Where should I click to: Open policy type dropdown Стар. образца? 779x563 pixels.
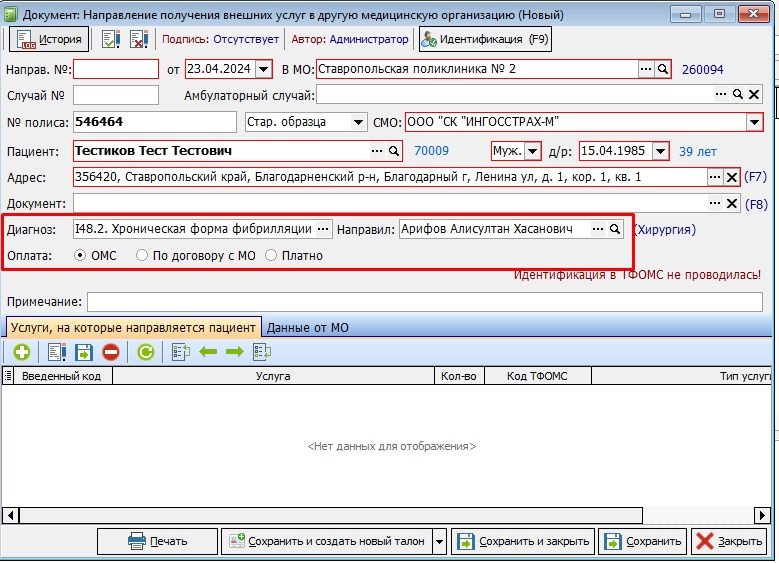click(358, 122)
